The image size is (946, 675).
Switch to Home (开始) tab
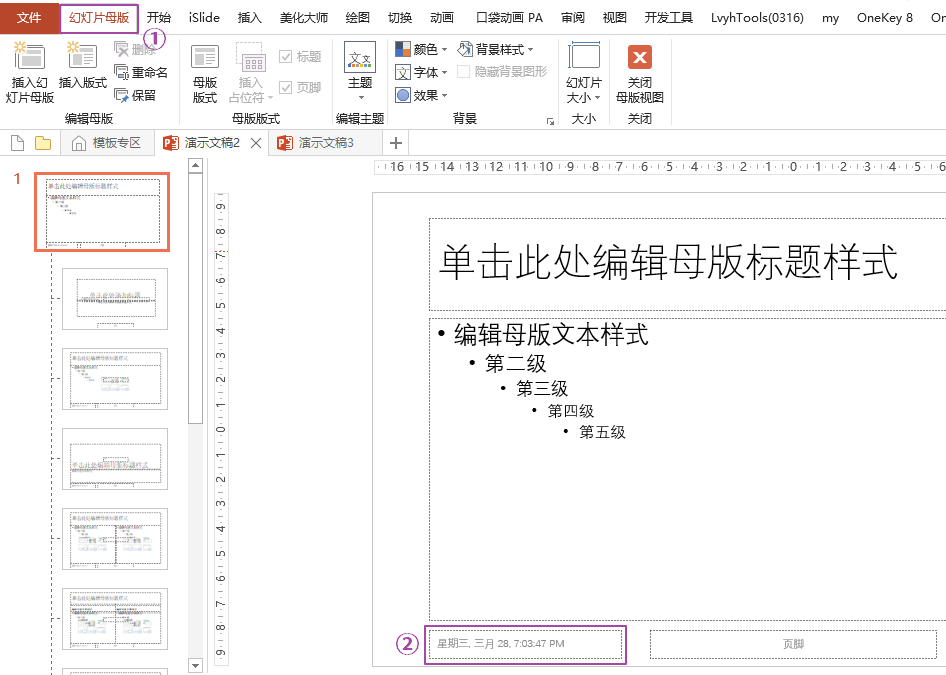coord(159,18)
